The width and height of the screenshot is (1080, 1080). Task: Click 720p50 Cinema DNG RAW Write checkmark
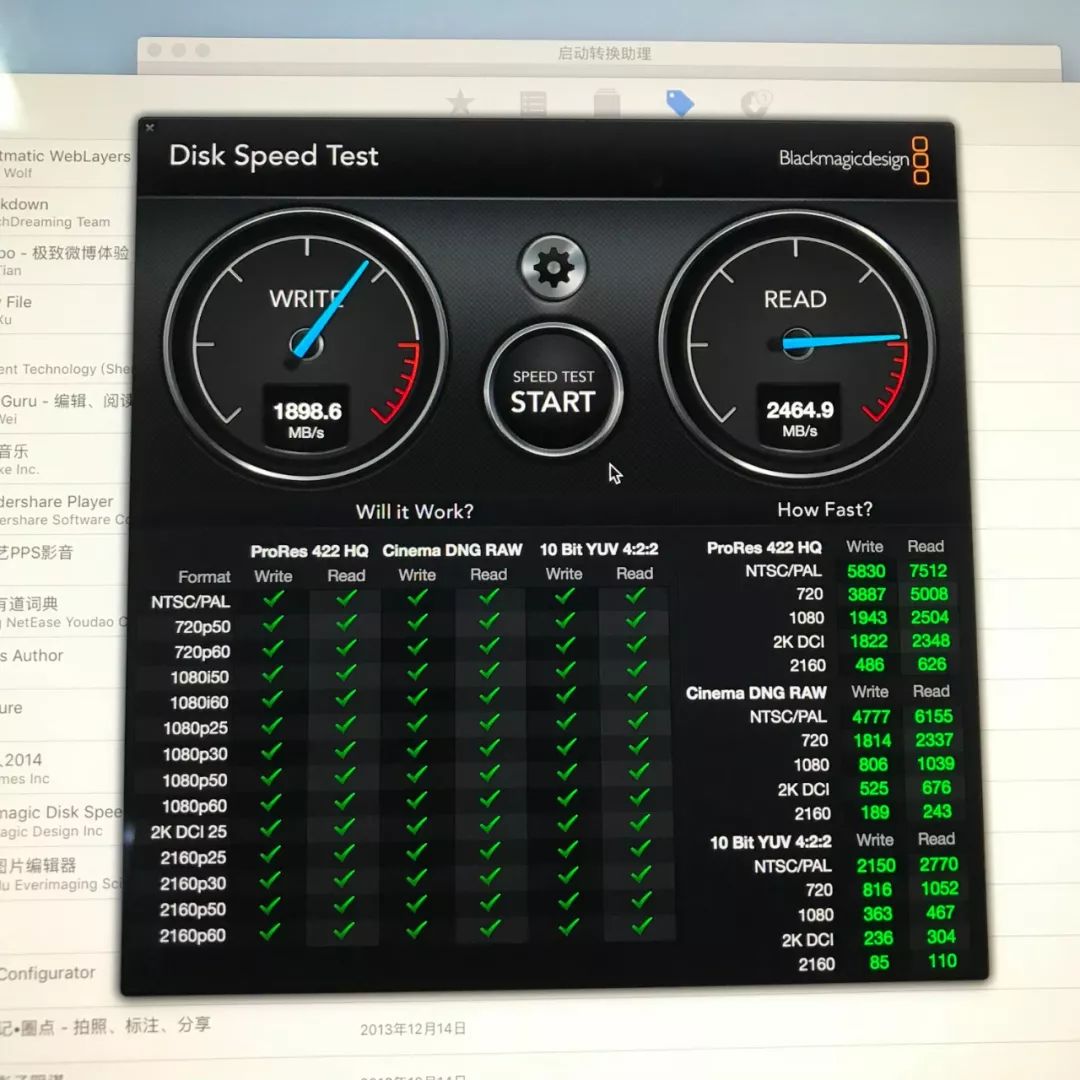[x=417, y=623]
